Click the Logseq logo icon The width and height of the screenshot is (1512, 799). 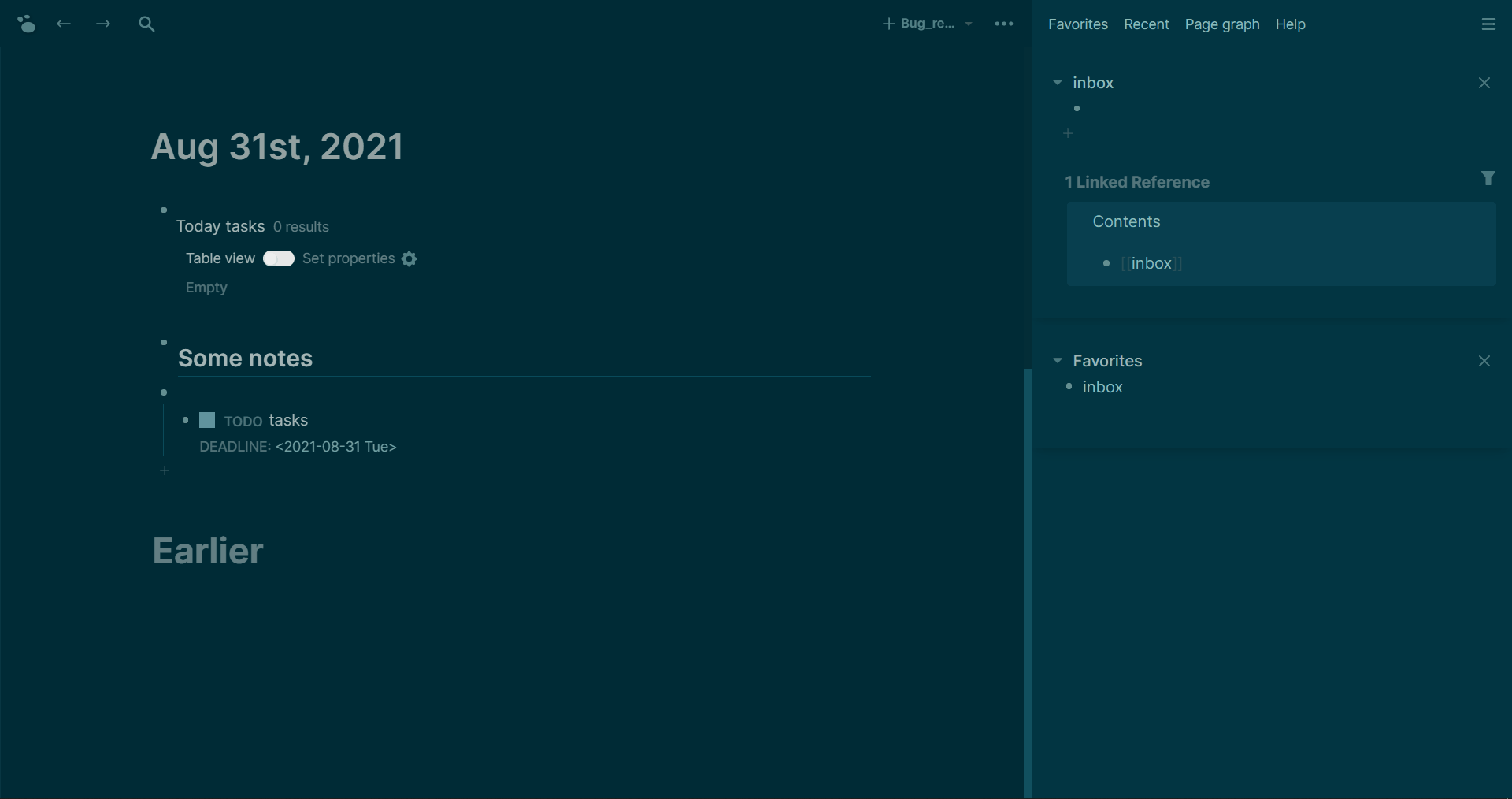pyautogui.click(x=26, y=24)
